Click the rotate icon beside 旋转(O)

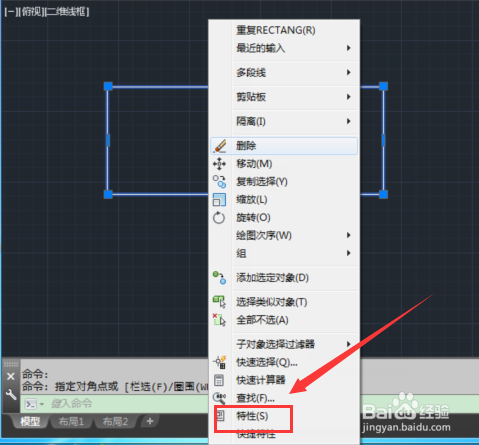[x=219, y=218]
